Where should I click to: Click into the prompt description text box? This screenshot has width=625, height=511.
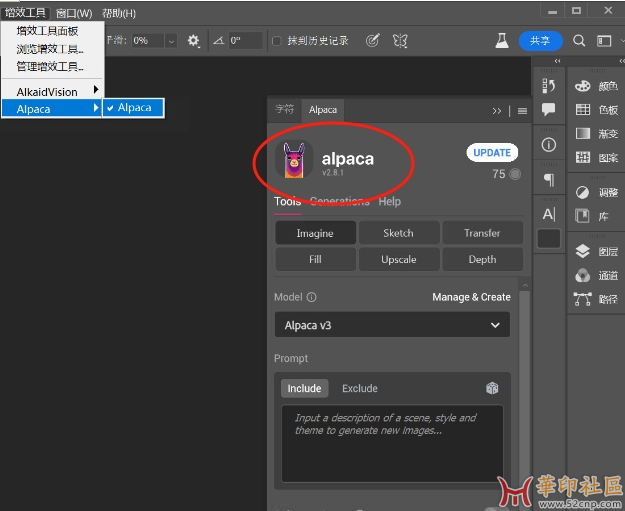(x=392, y=444)
